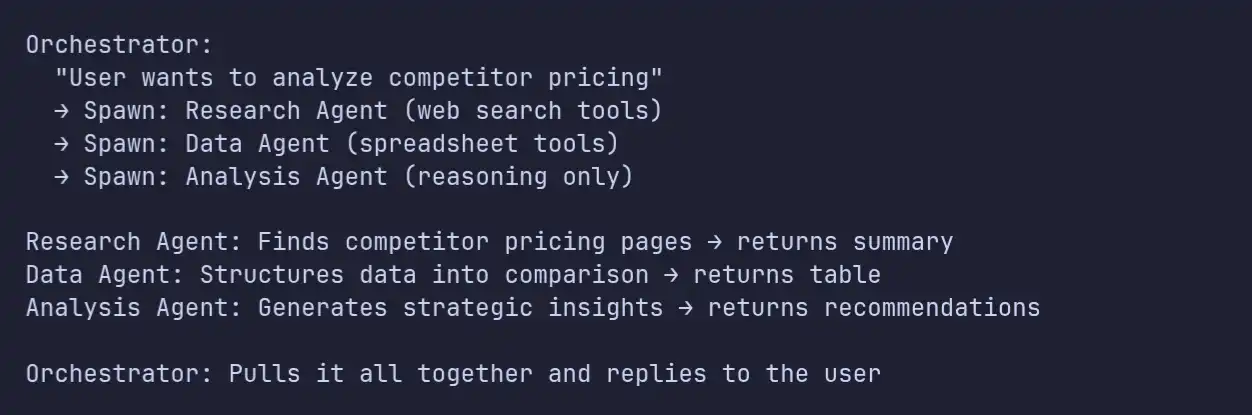Screen dimensions: 1252x415
Task: Click the arrow before "Spawn: Analysis Agent"
Action: pos(62,176)
